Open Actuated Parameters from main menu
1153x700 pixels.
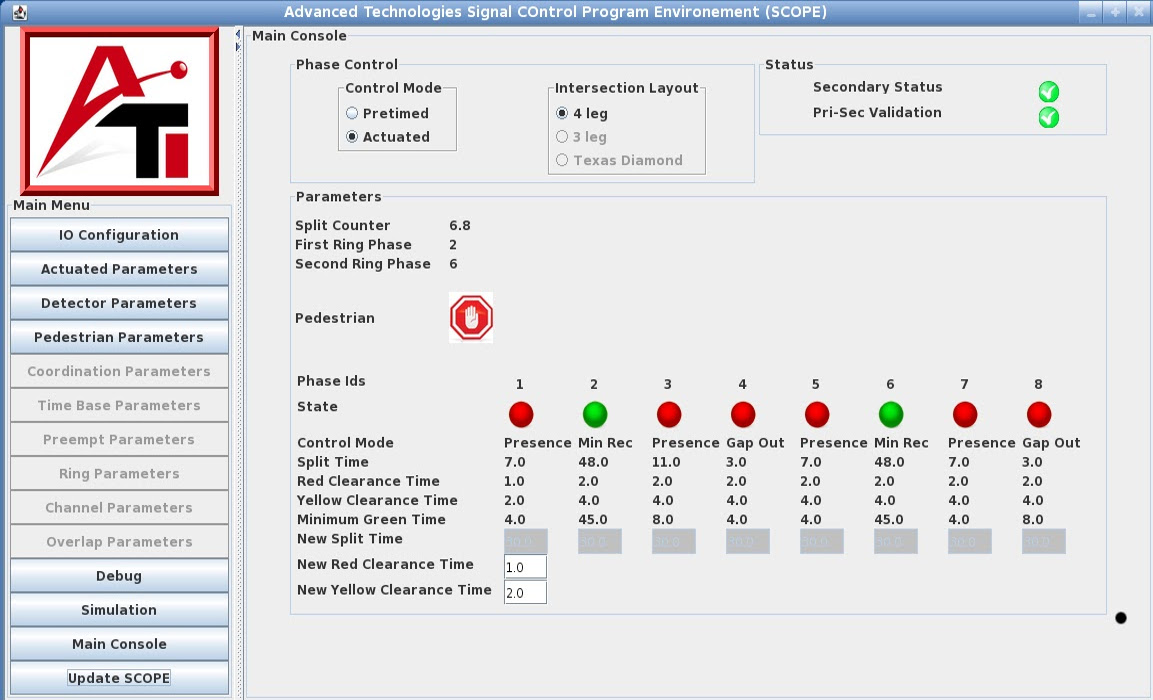tap(119, 269)
